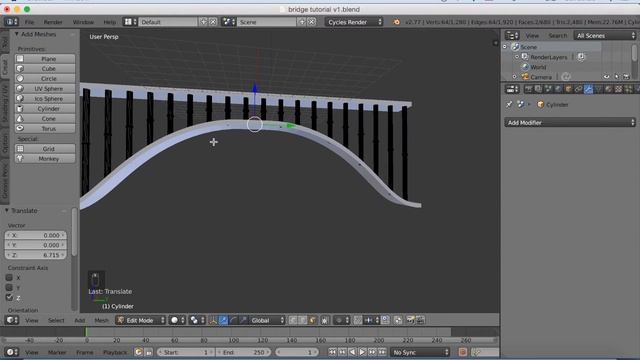This screenshot has height=360, width=640.
Task: Expand the Camera outliner item
Action: [514, 77]
